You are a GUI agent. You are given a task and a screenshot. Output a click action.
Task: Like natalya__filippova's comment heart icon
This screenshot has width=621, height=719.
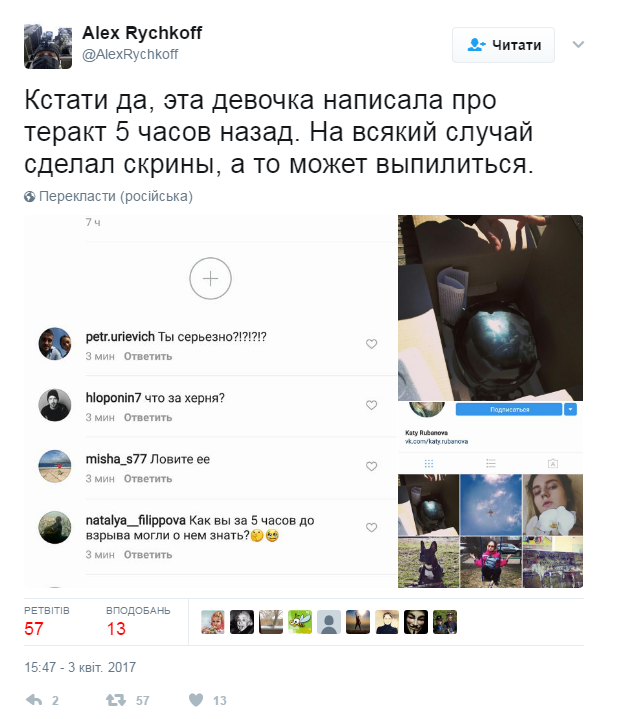tap(371, 527)
